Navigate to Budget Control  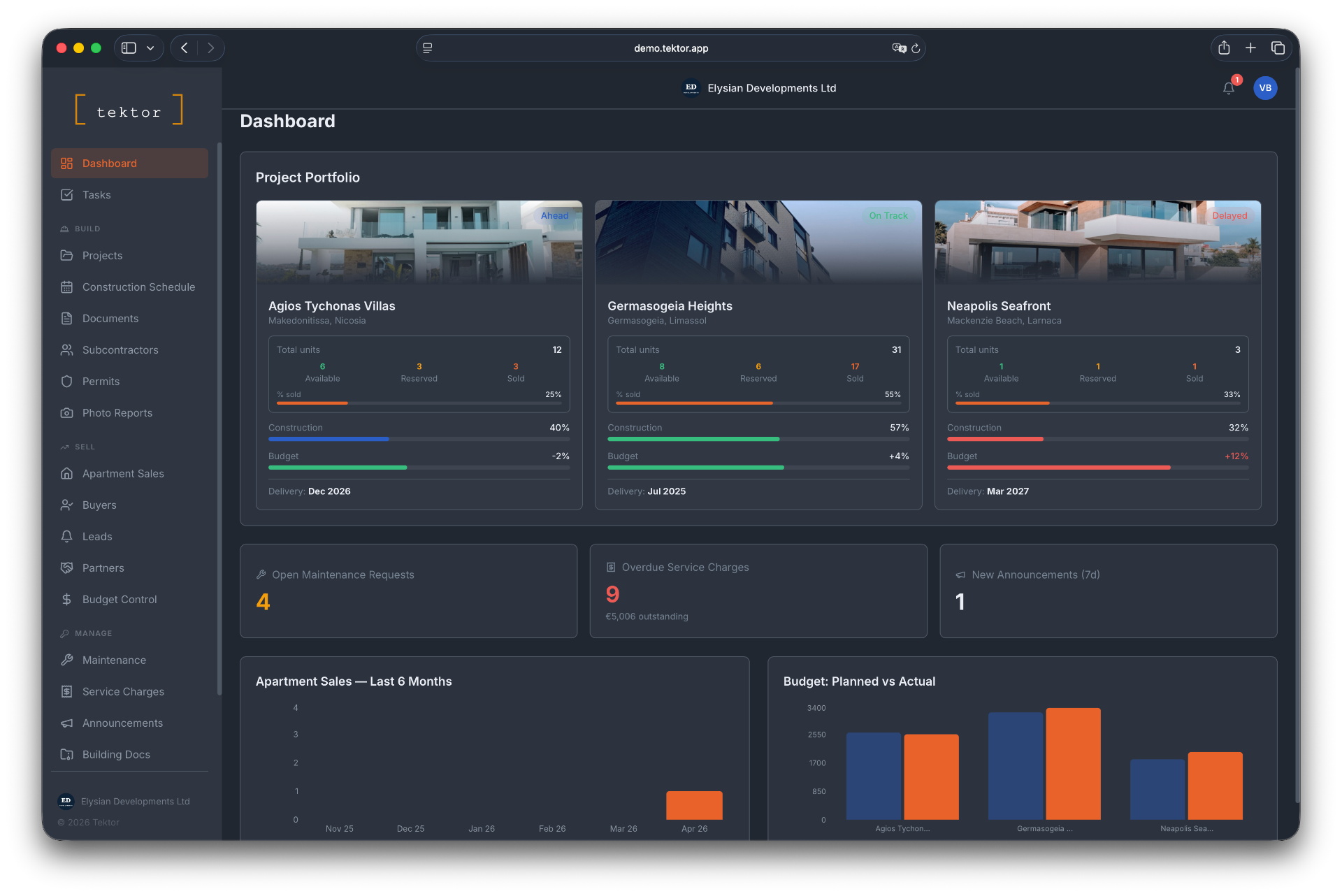(x=120, y=600)
